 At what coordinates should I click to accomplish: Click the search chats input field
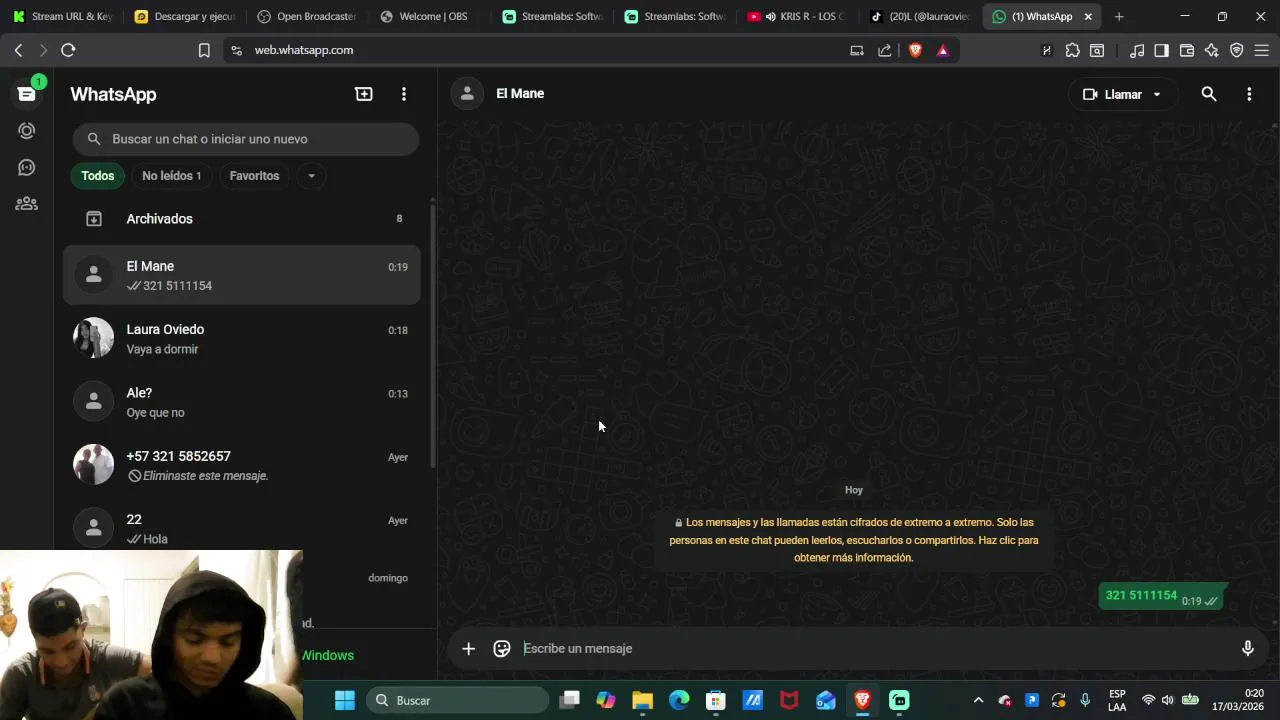coord(246,139)
